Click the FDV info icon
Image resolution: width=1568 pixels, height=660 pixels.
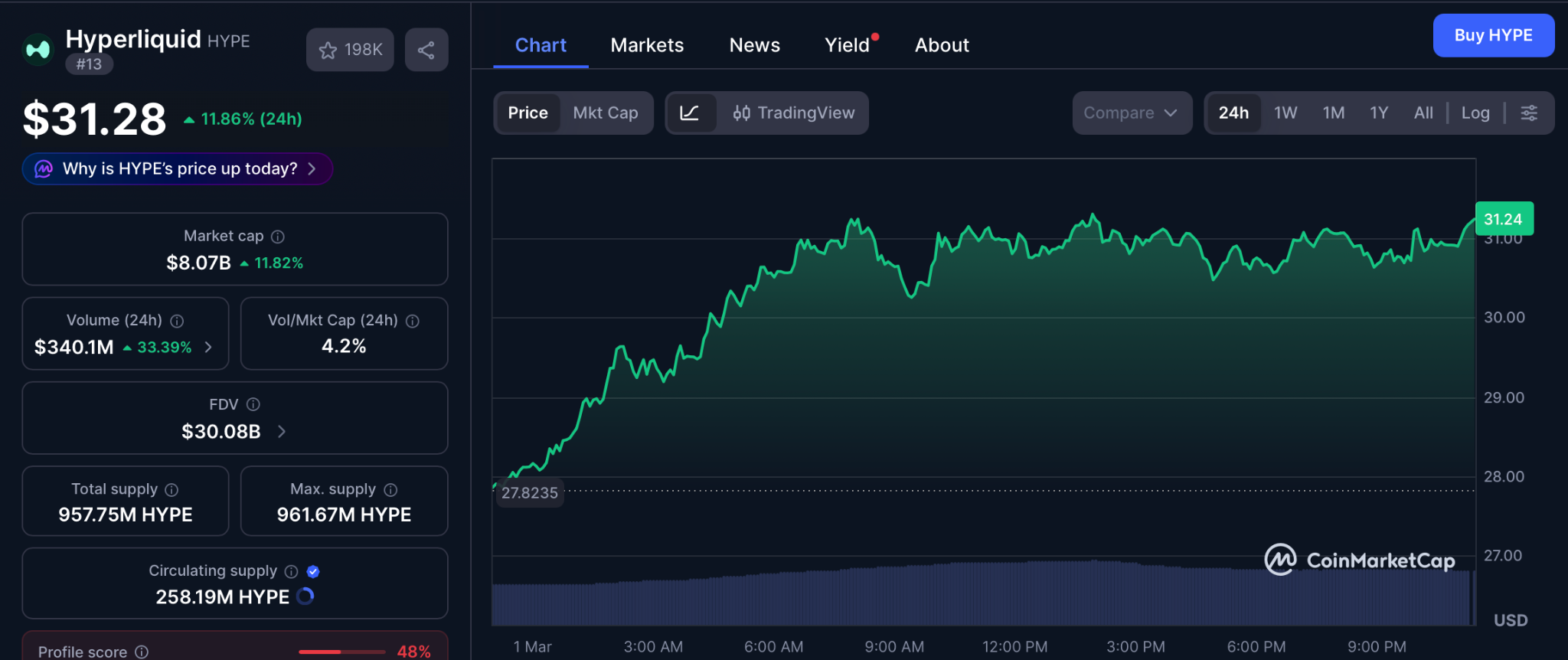coord(253,404)
